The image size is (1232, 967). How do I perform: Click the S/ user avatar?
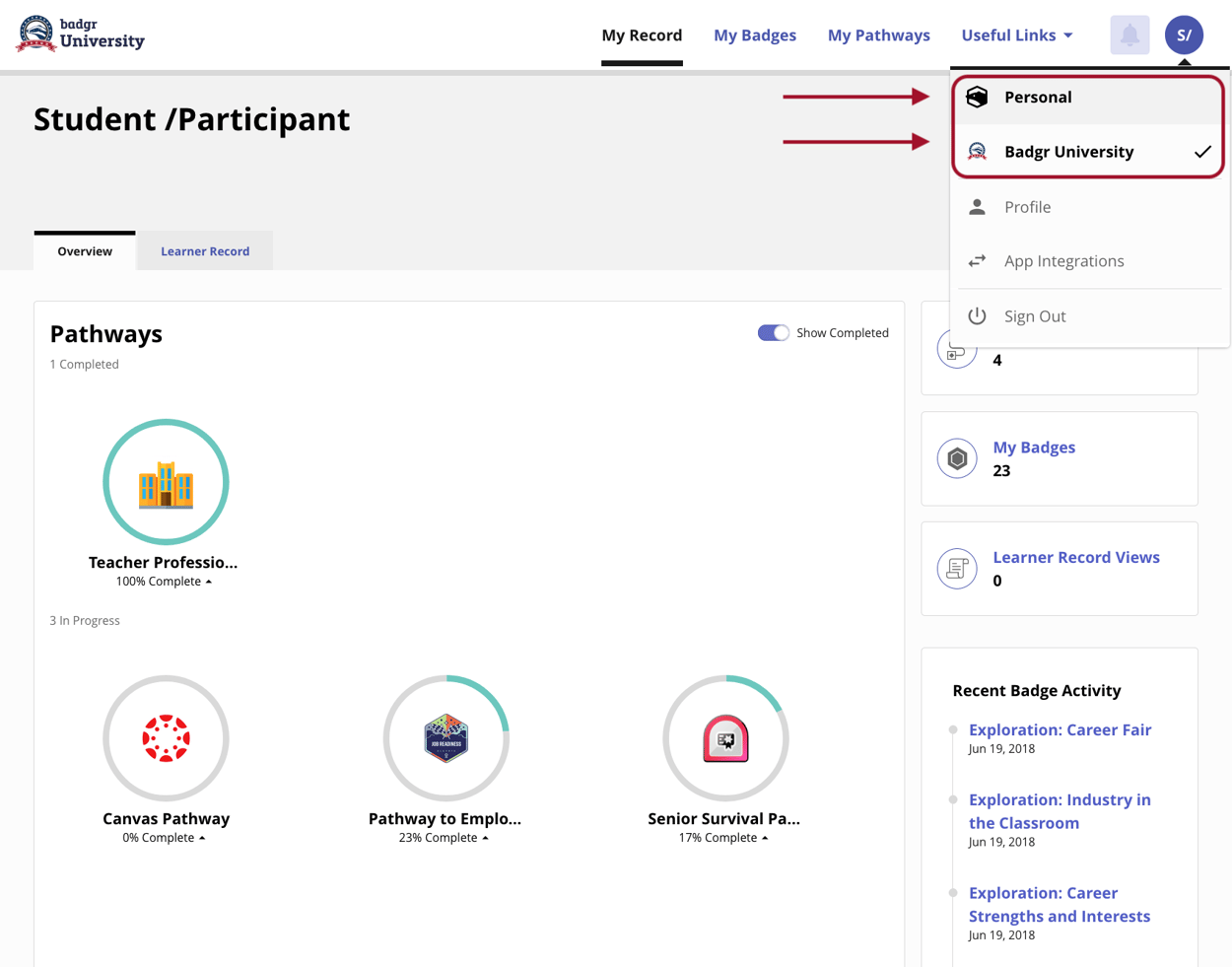tap(1184, 35)
